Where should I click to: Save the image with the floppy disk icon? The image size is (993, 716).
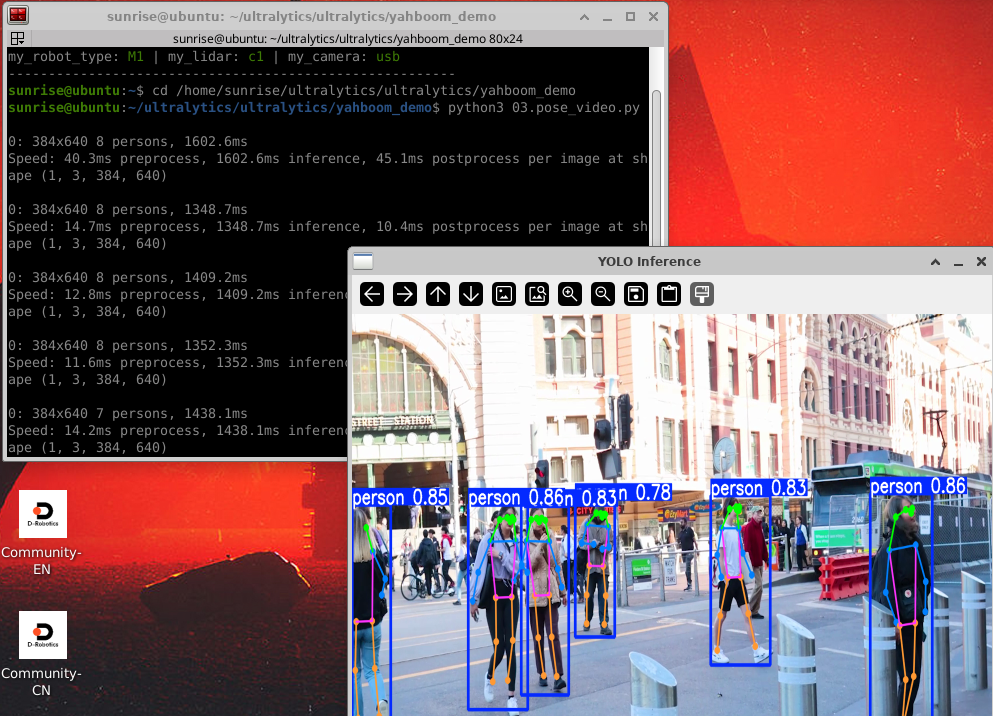click(636, 294)
